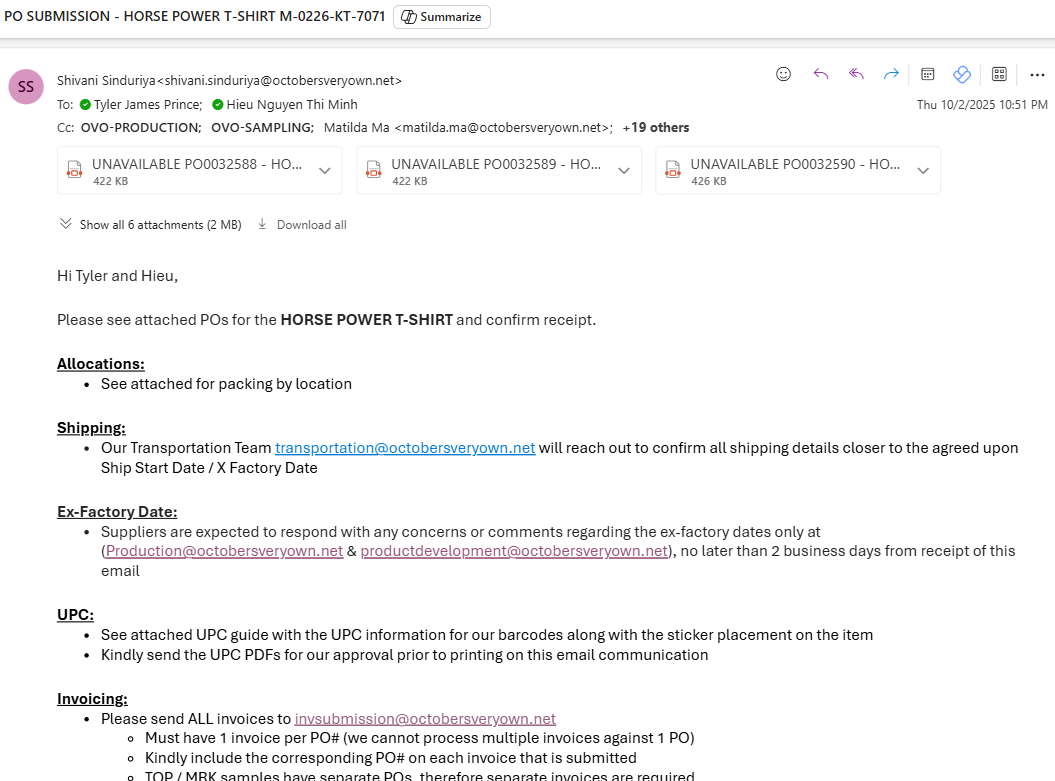Open dropdown for PO0032590 attachment

click(923, 171)
